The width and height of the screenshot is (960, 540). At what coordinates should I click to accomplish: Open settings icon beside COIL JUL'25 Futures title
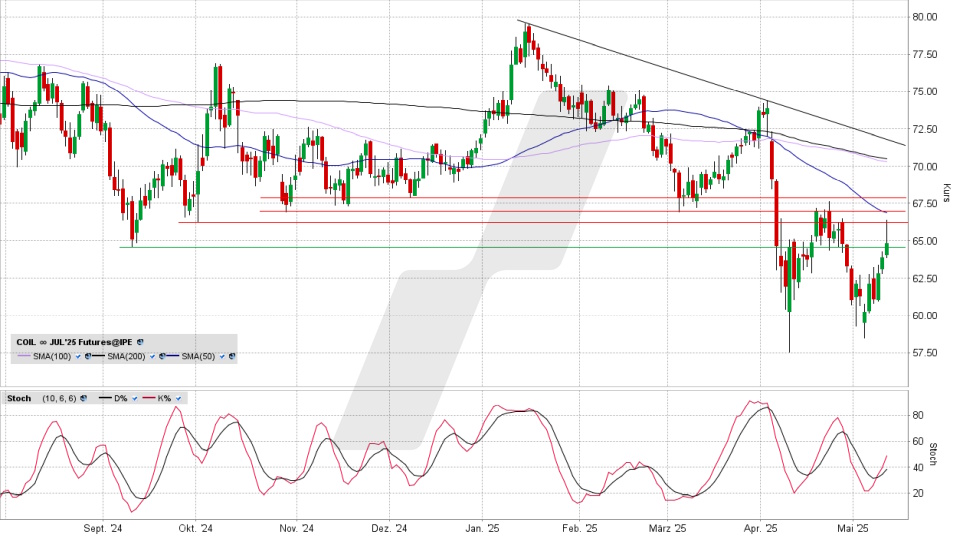(140, 342)
